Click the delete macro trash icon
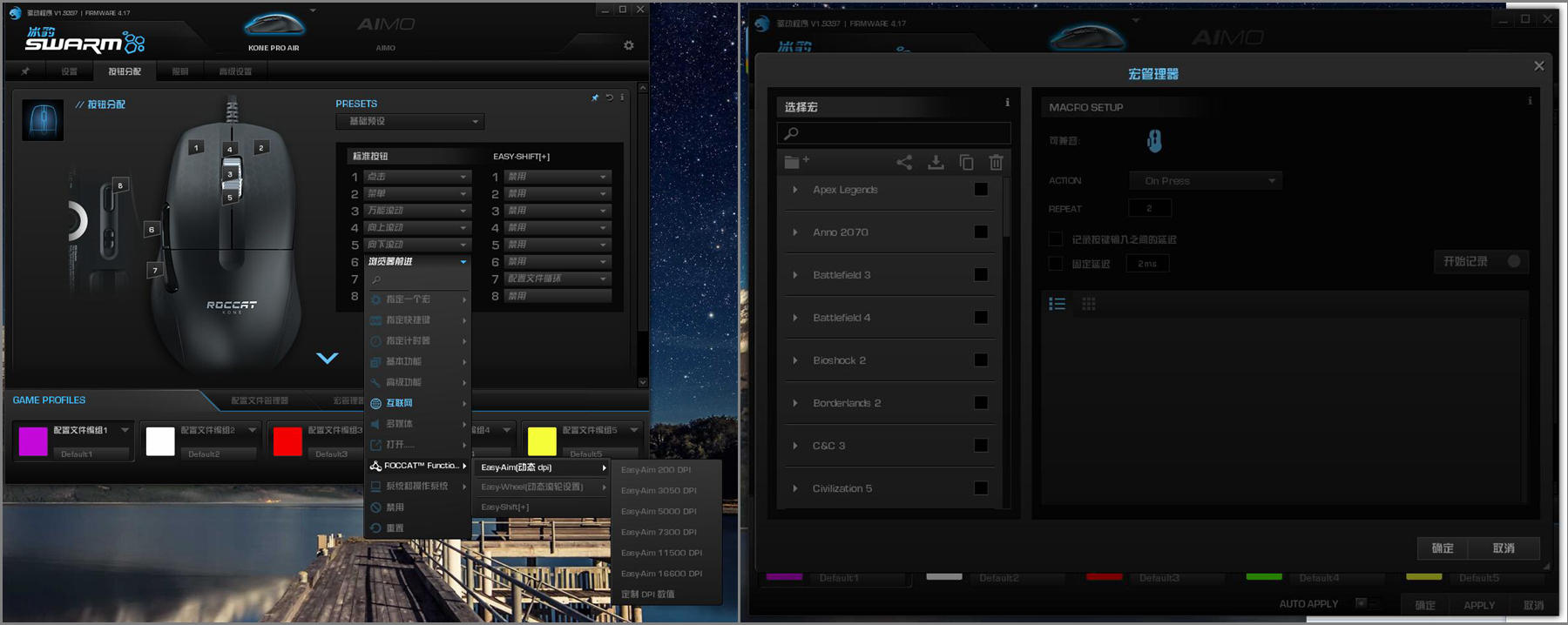 996,162
